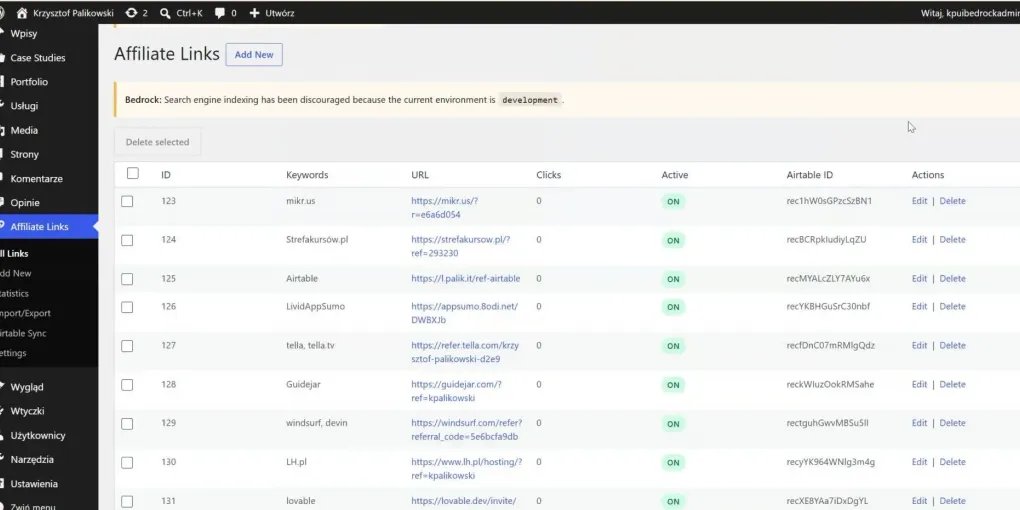Click the Keywords column header
The height and width of the screenshot is (510, 1020).
307,175
